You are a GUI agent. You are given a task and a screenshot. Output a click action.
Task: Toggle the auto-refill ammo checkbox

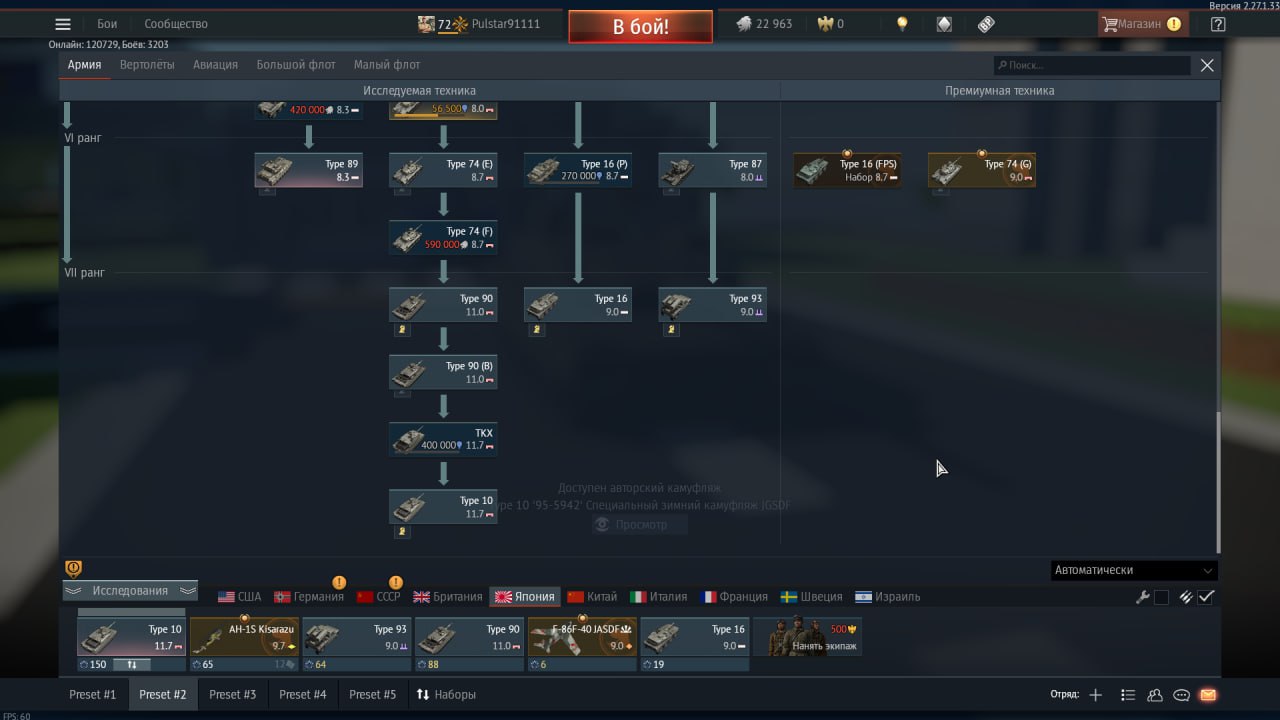(x=1206, y=597)
